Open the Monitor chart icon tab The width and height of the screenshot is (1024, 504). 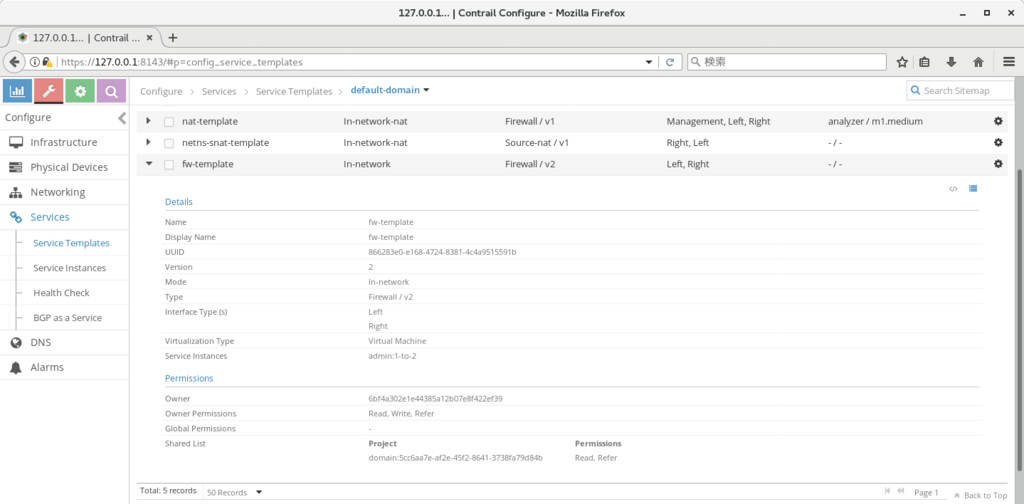pyautogui.click(x=18, y=91)
